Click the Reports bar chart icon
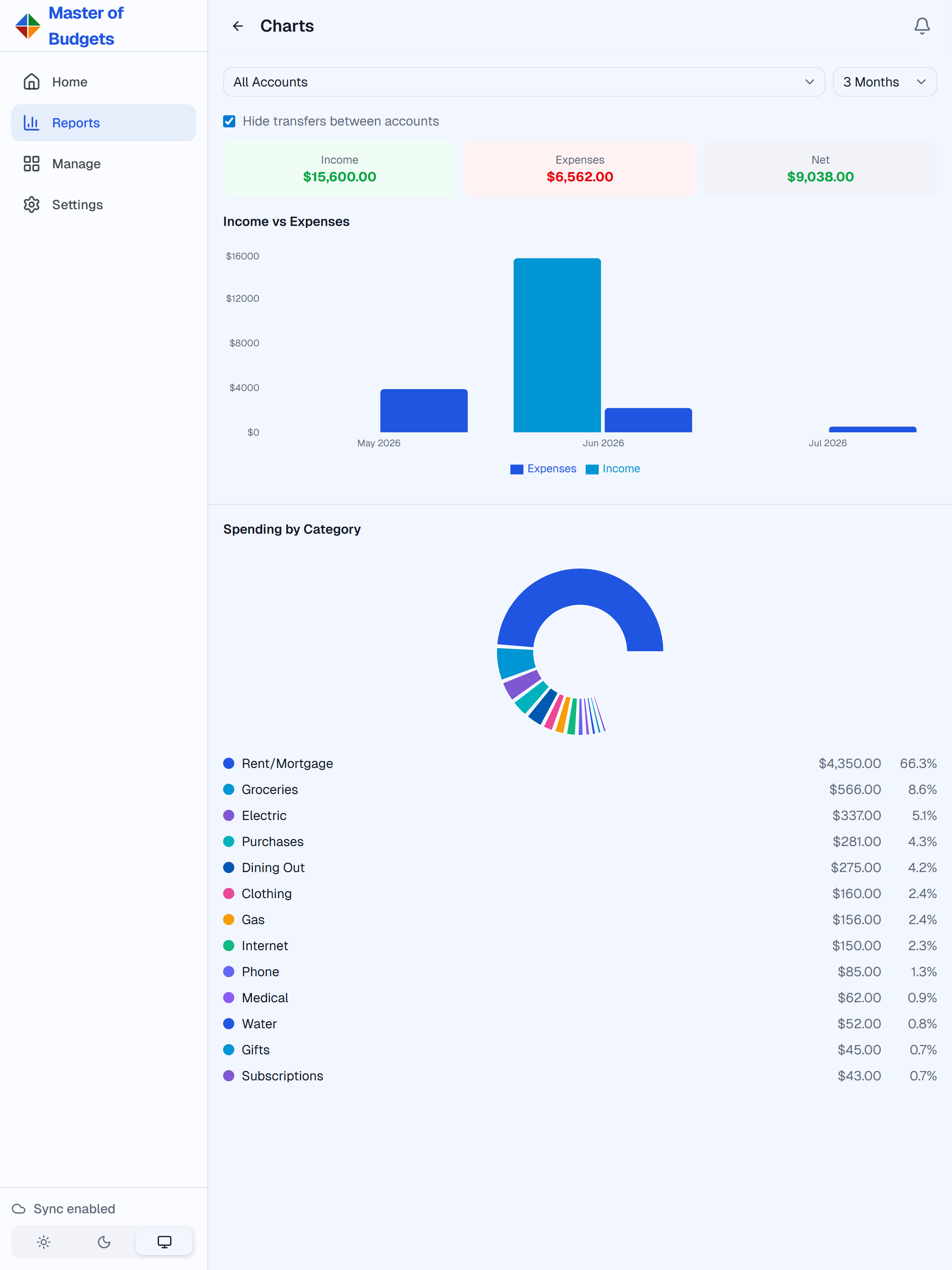Viewport: 952px width, 1270px height. pos(32,122)
